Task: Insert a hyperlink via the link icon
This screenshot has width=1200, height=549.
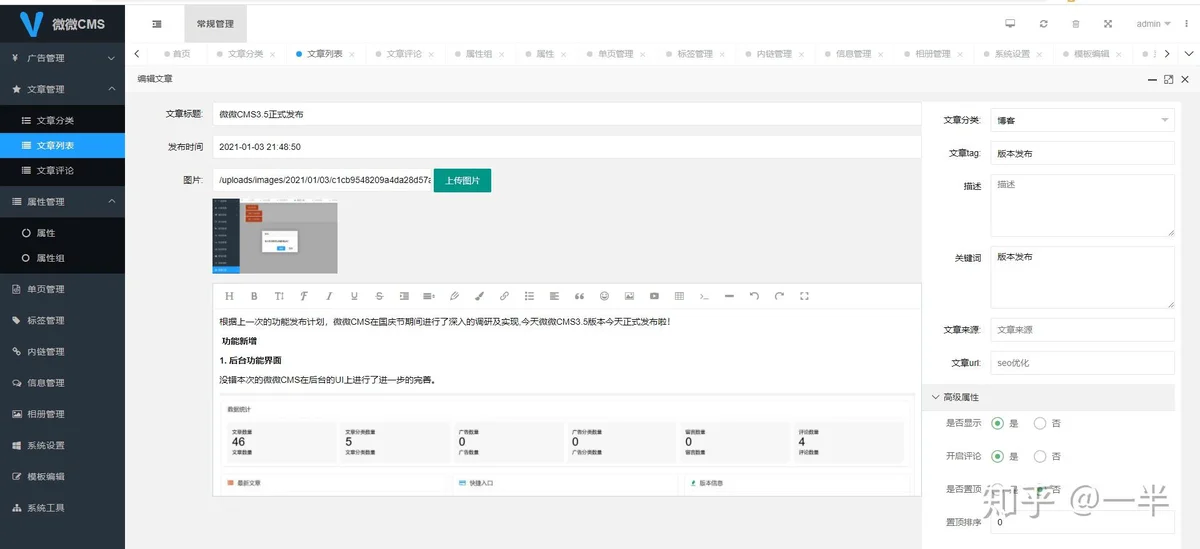Action: [504, 296]
